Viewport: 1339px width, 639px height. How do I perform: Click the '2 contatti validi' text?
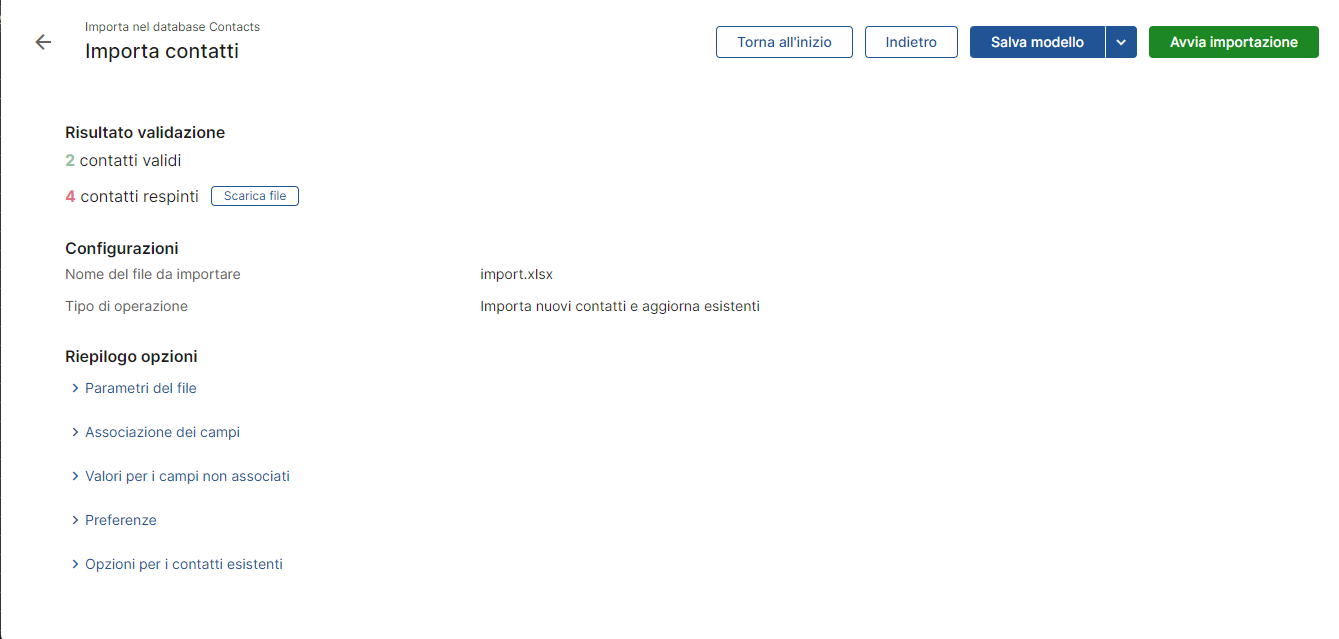(x=123, y=160)
